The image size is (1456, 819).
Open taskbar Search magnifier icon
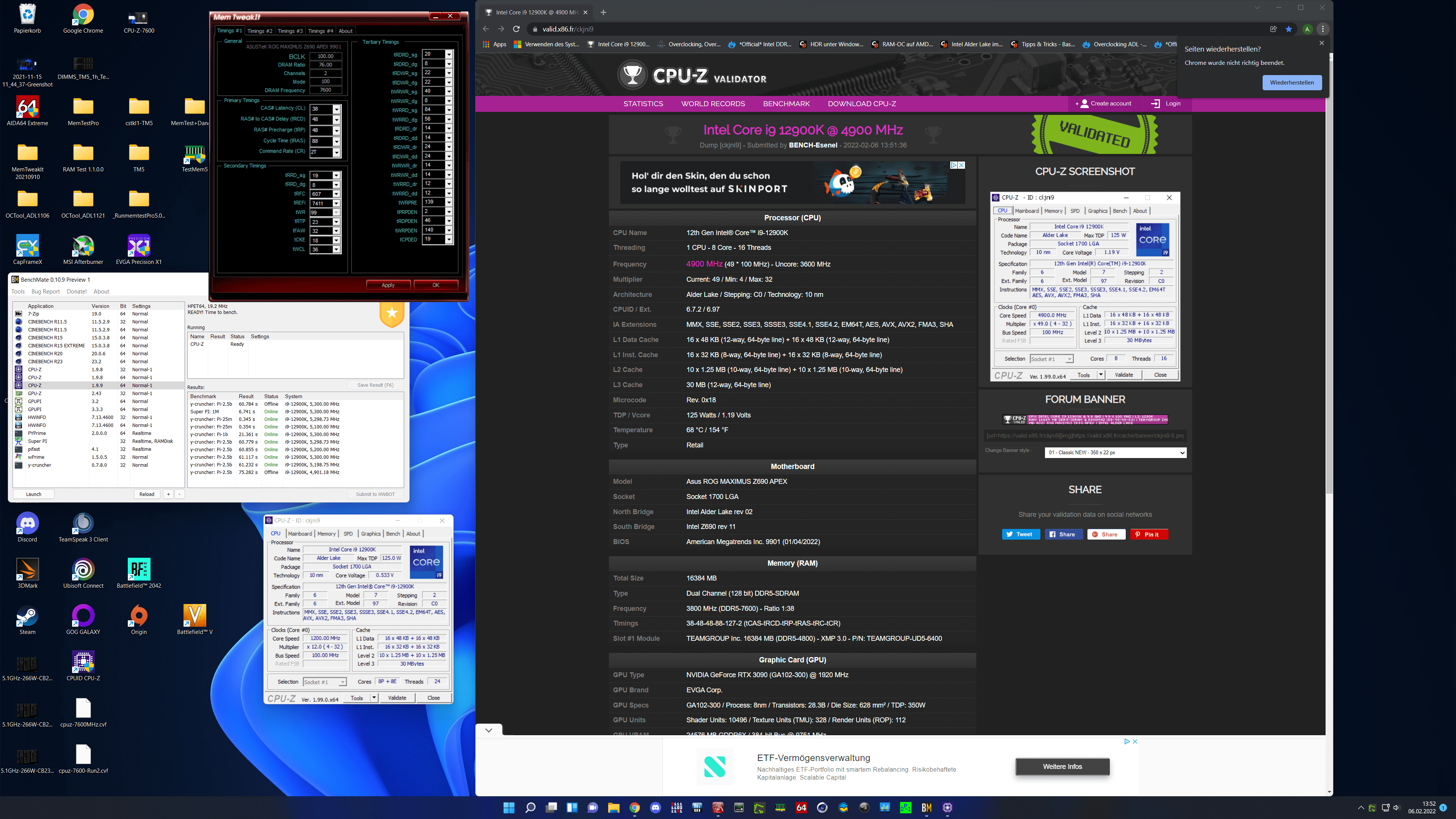(x=530, y=808)
